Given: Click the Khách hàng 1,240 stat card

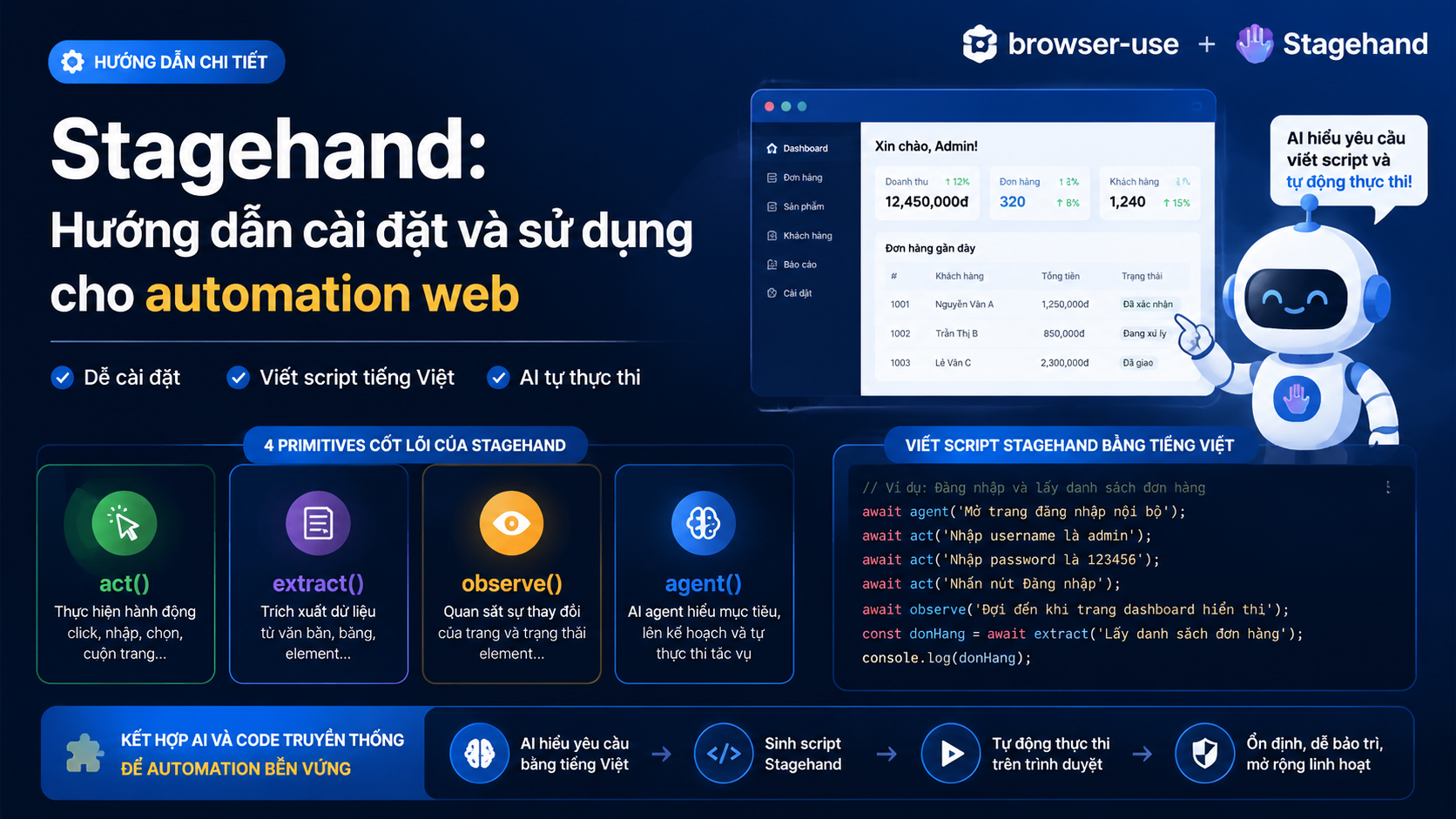Looking at the screenshot, I should click(x=1149, y=192).
